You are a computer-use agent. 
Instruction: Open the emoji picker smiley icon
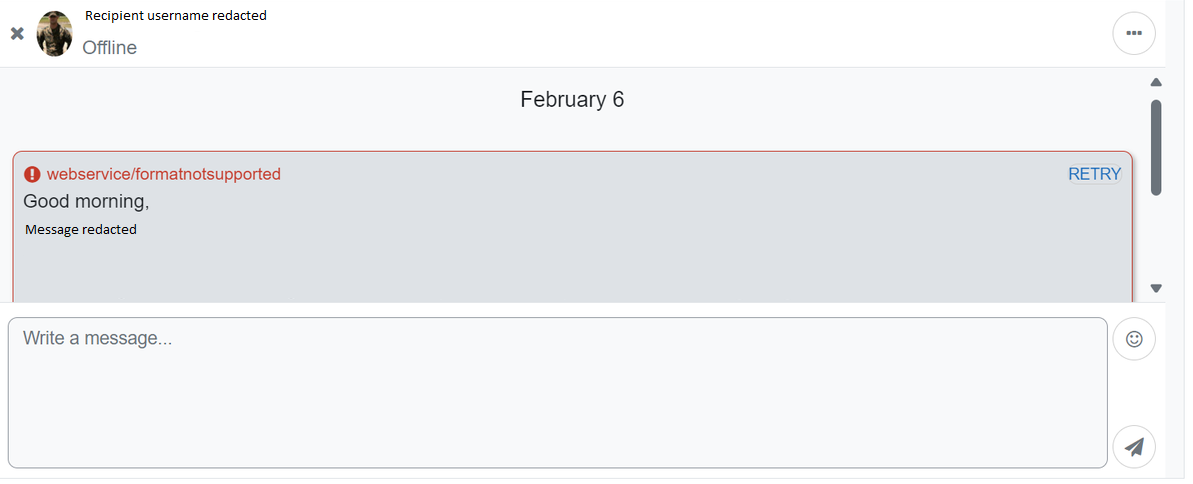click(1134, 339)
